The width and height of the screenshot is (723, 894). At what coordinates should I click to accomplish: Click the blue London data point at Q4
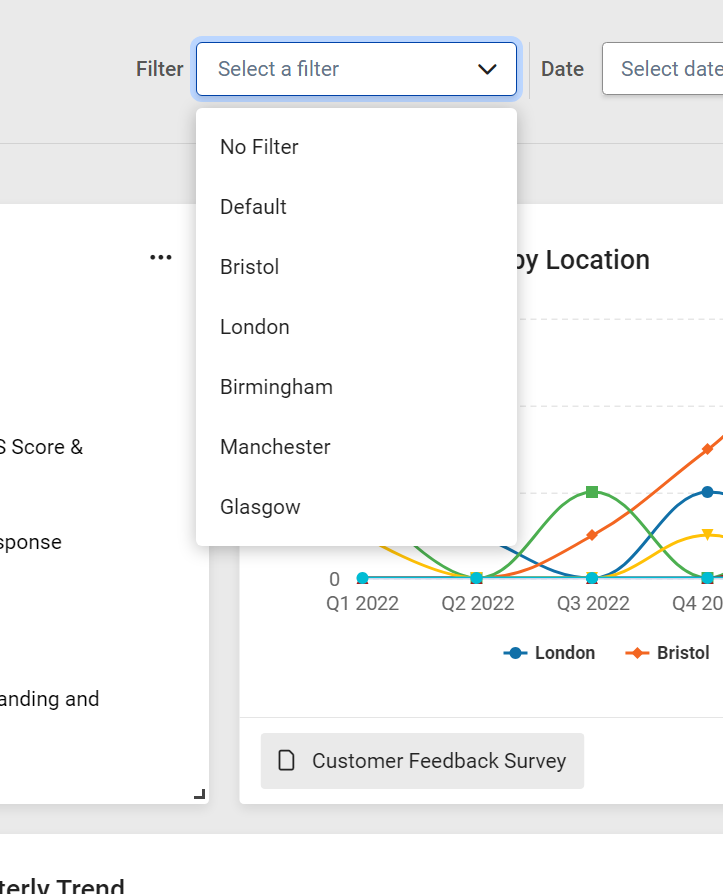[707, 492]
